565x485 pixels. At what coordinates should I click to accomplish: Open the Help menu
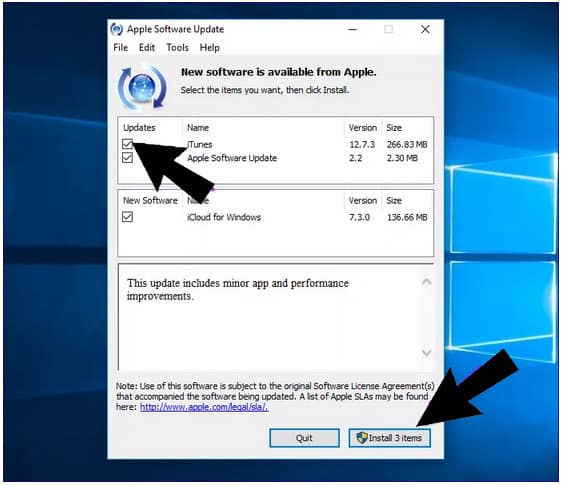coord(210,48)
